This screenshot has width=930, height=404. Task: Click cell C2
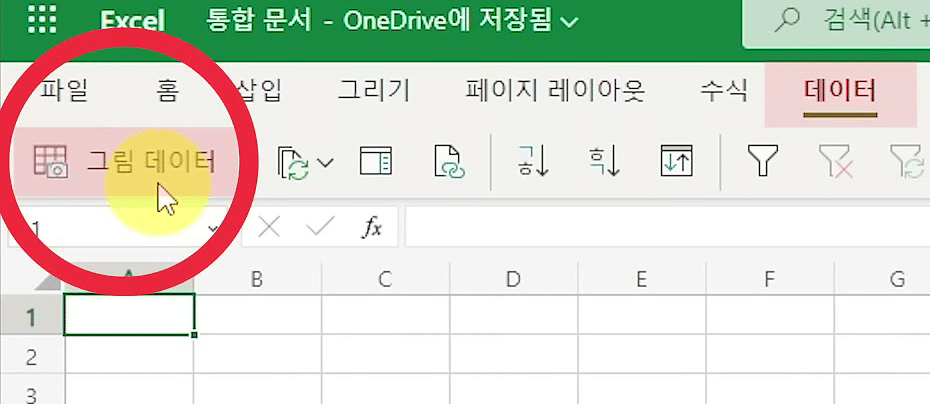386,355
